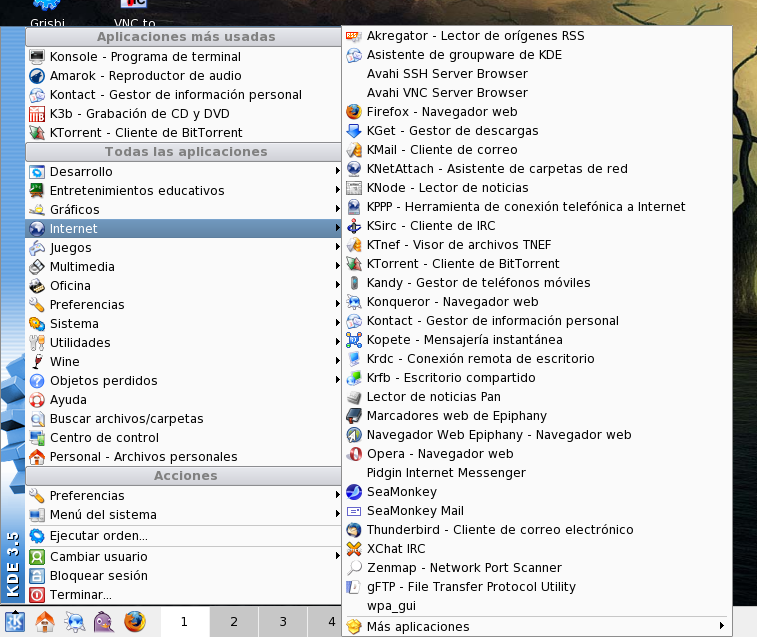Click the Konsole terminal icon

[x=37, y=57]
